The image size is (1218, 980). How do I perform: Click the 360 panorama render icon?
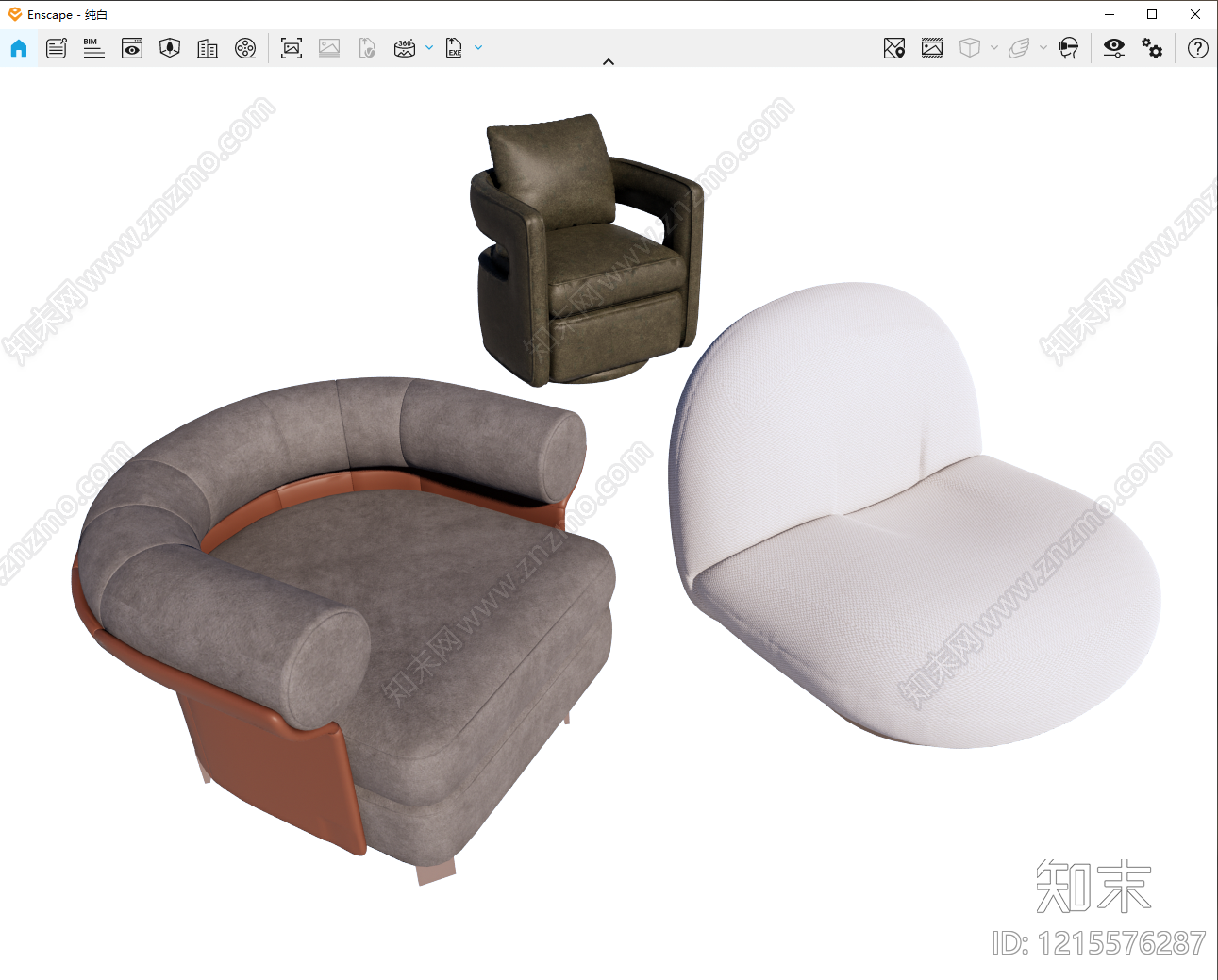(405, 48)
